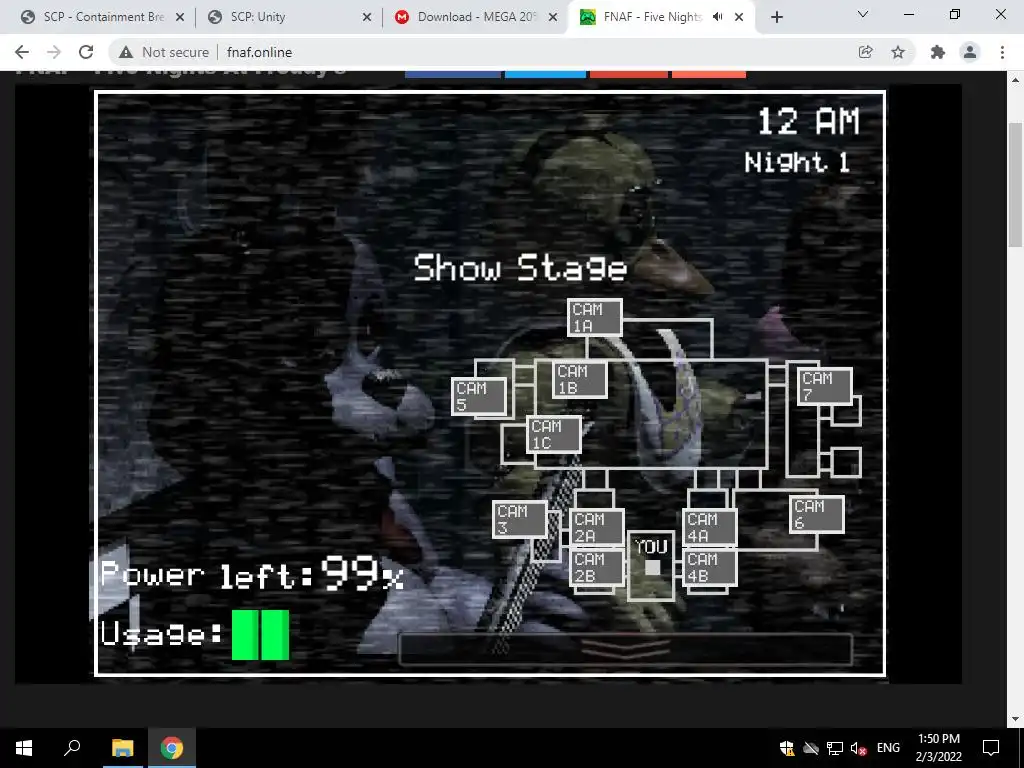Viewport: 1024px width, 768px height.
Task: Switch to CAM 1A Show Stage camera
Action: click(x=594, y=317)
